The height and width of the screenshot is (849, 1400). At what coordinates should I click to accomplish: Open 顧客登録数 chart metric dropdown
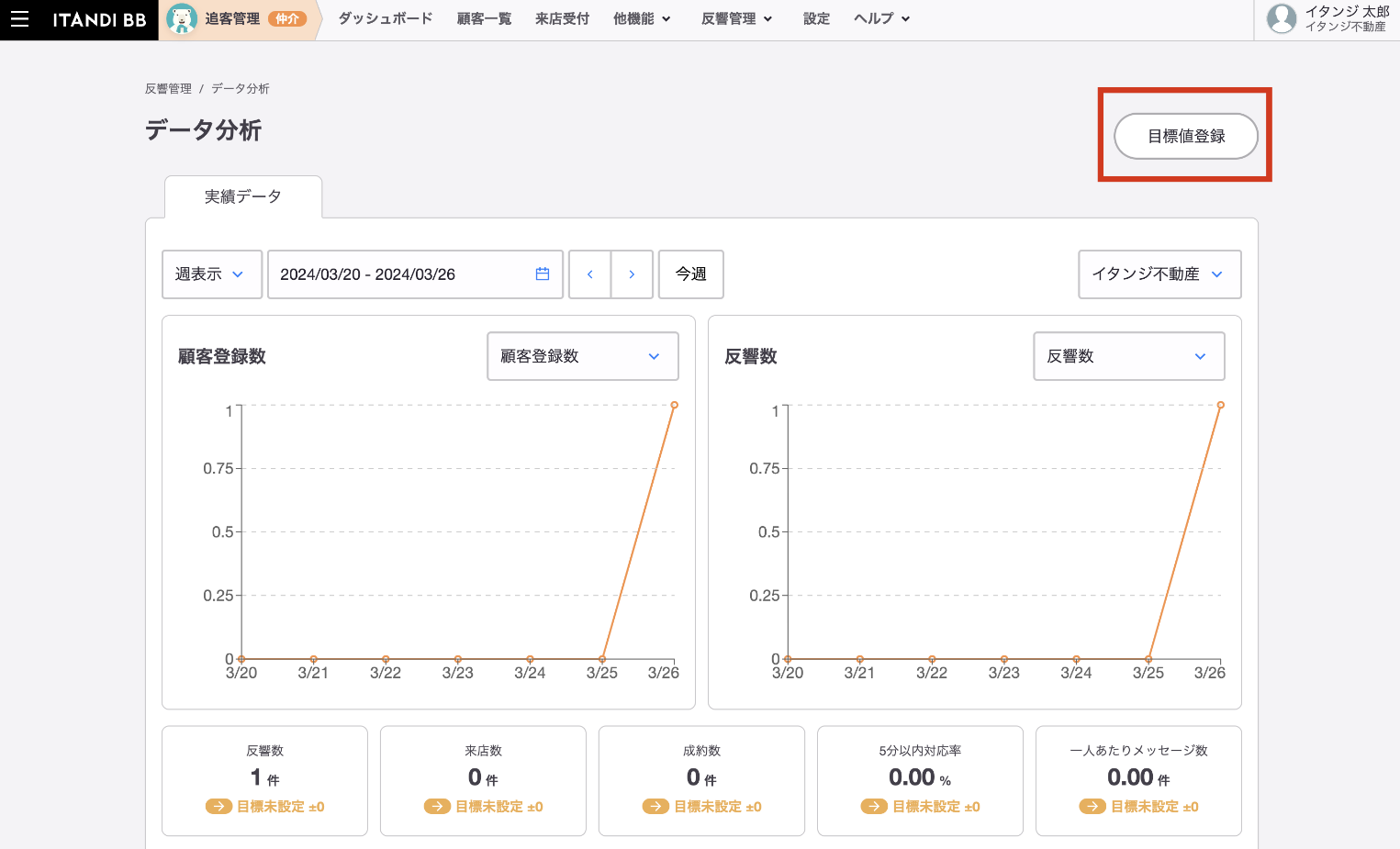tap(583, 356)
